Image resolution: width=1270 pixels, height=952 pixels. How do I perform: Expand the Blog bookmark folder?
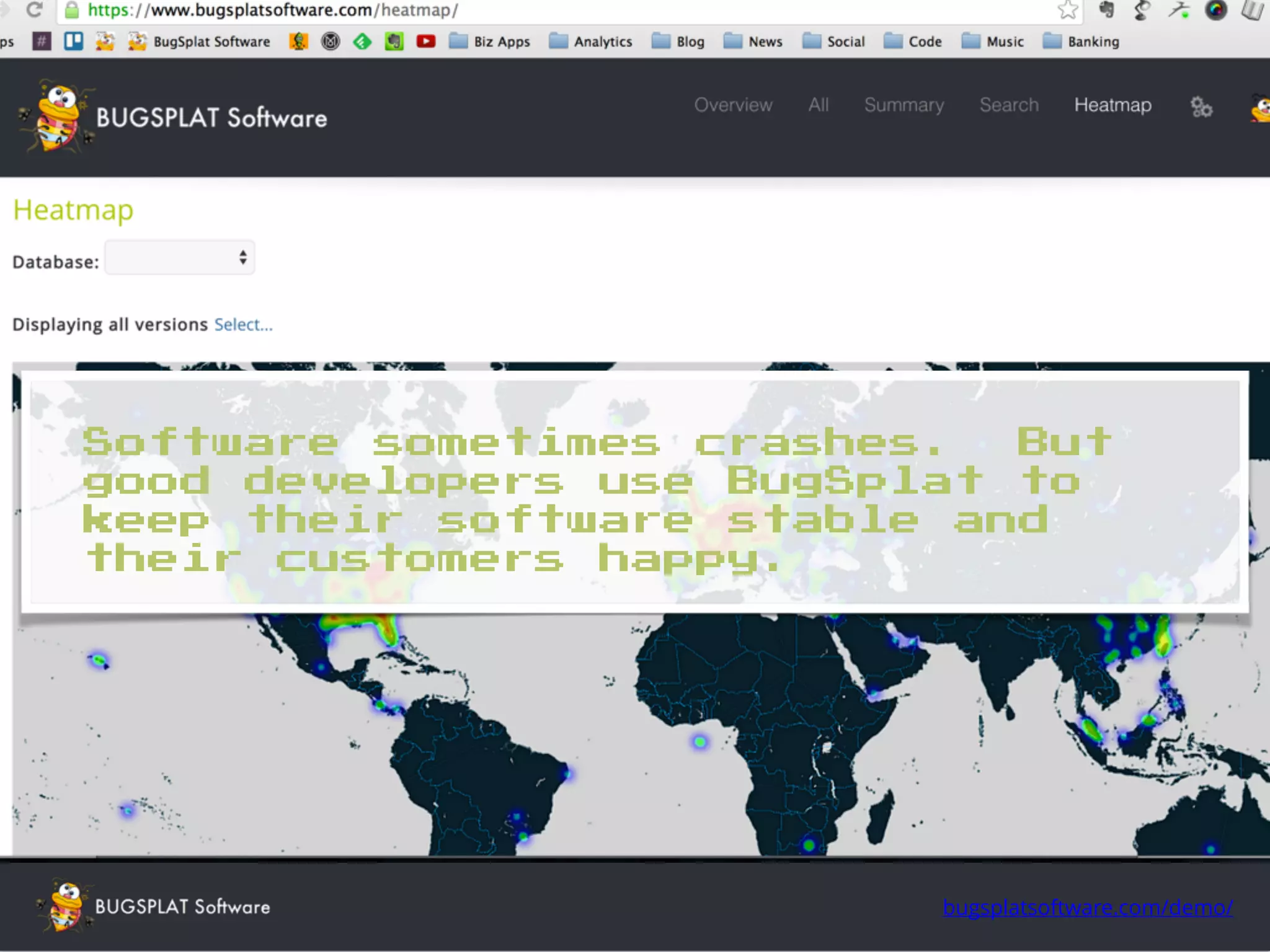pos(678,42)
